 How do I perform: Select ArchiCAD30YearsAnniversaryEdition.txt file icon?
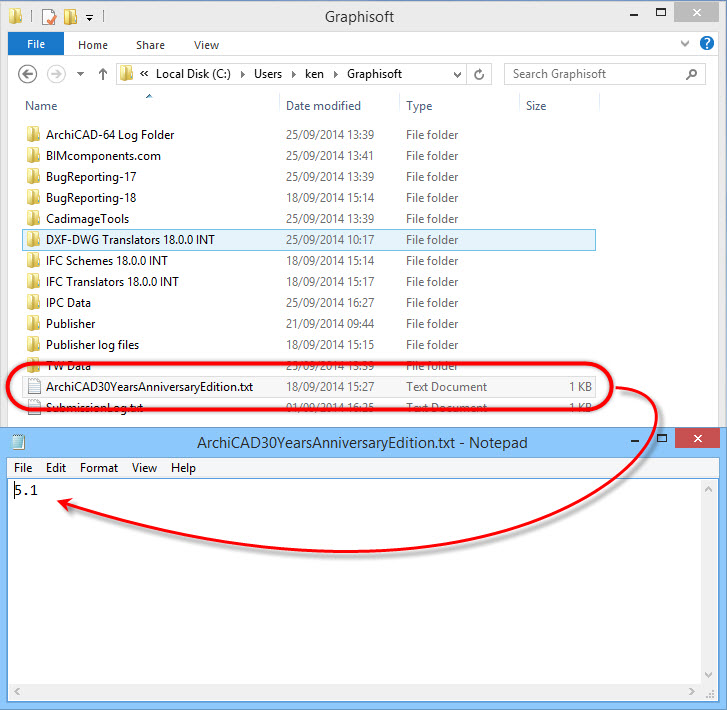coord(34,387)
